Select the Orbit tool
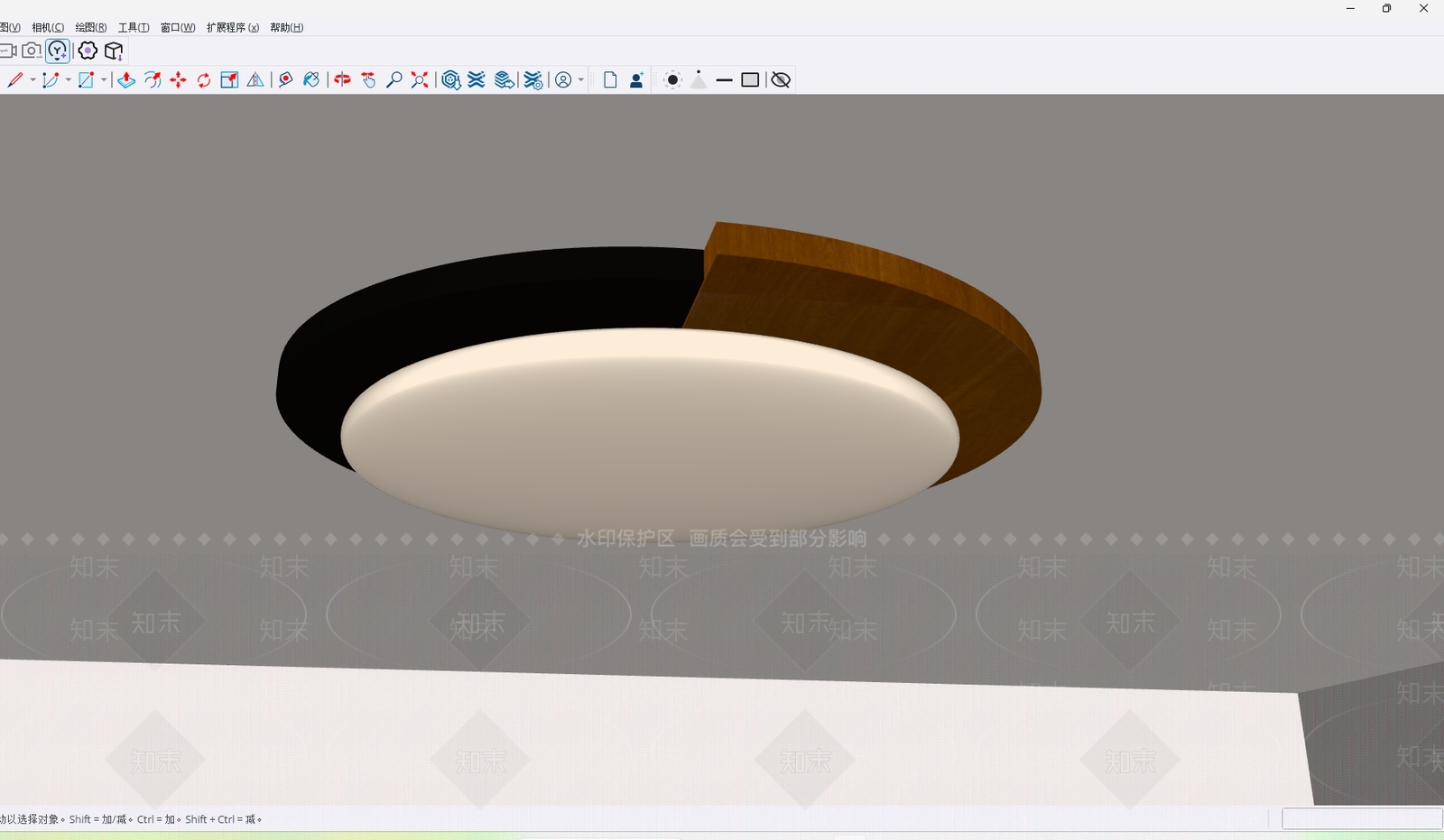The image size is (1444, 840). (342, 80)
